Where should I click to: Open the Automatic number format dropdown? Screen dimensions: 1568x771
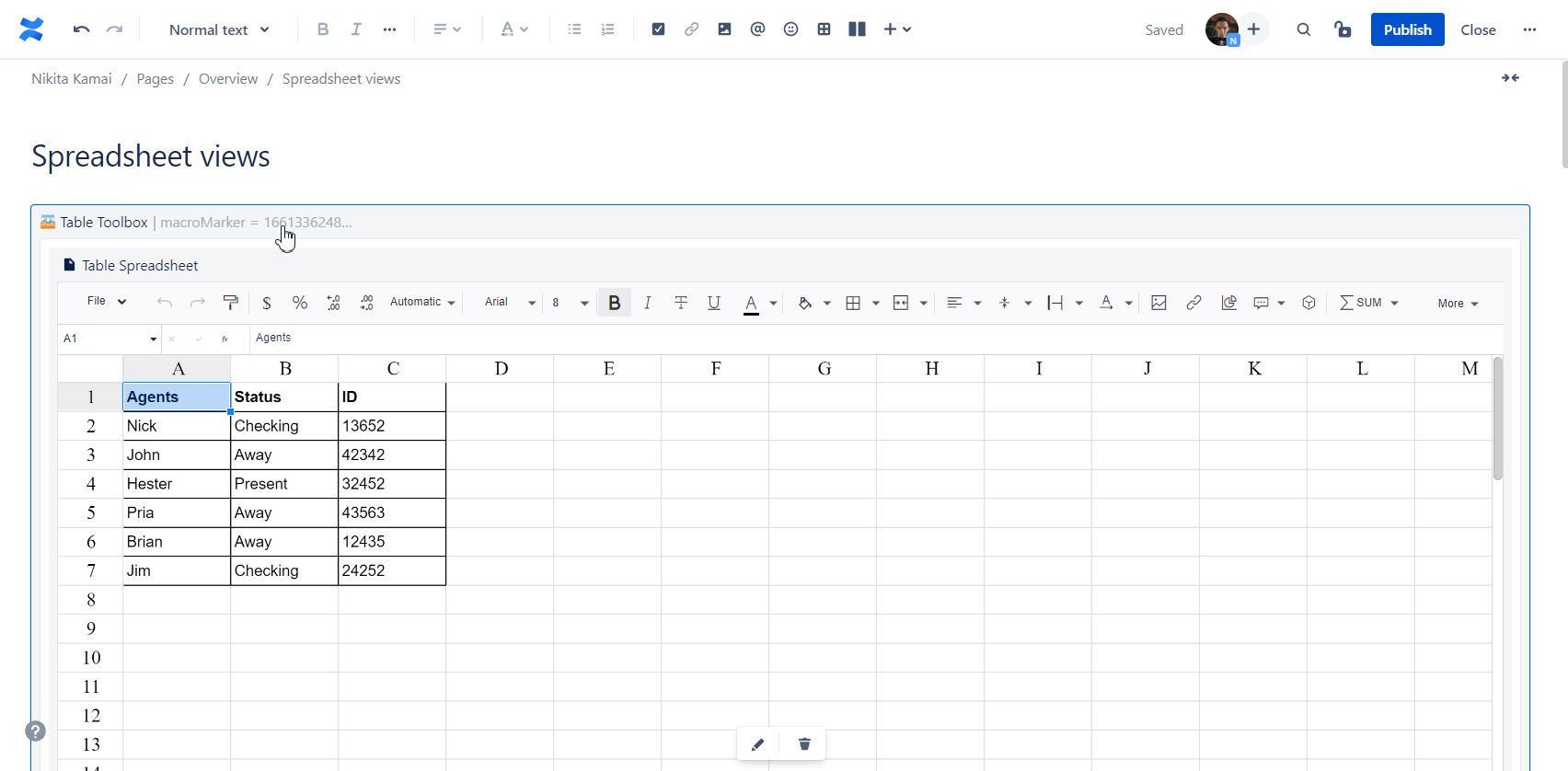coord(422,303)
